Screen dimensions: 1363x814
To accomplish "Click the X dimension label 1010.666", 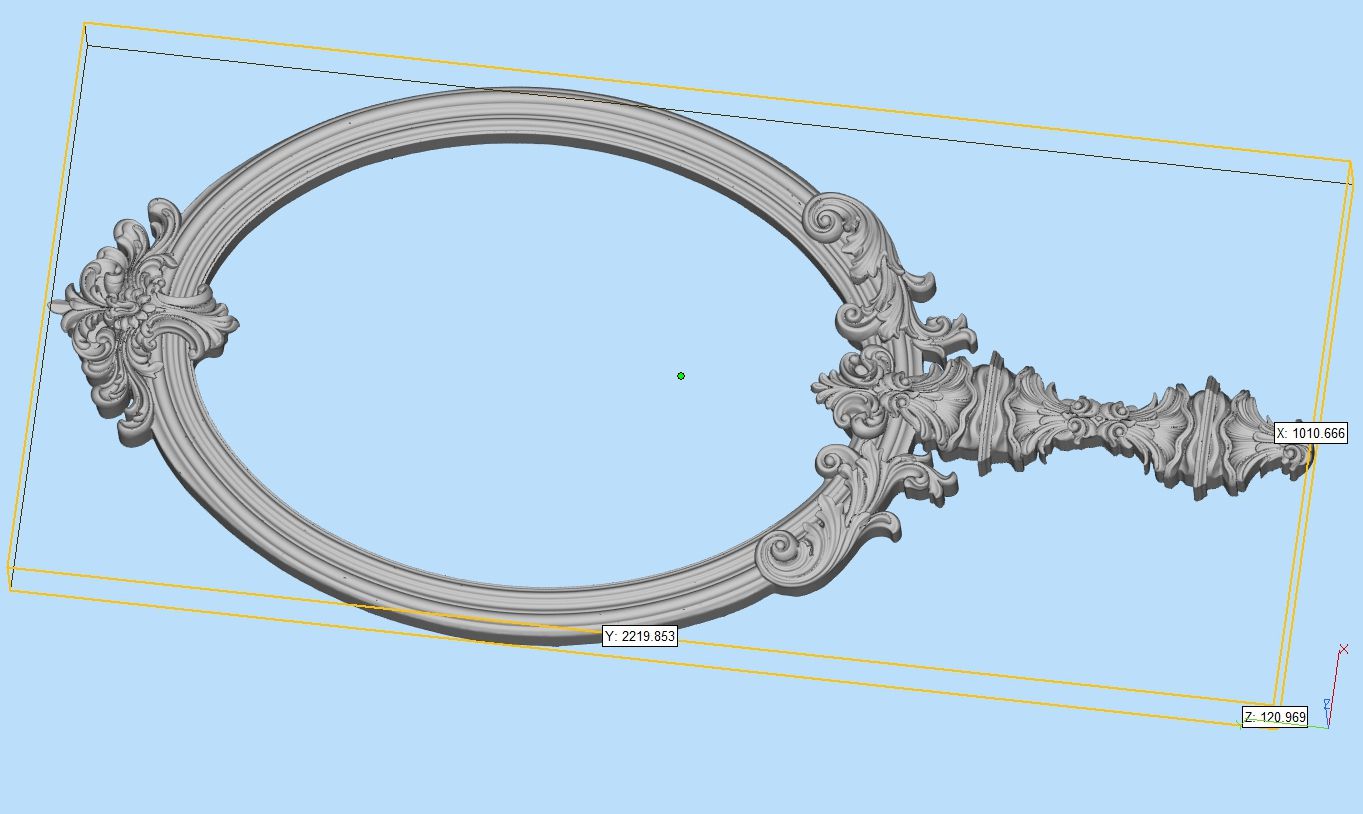I will 1311,433.
